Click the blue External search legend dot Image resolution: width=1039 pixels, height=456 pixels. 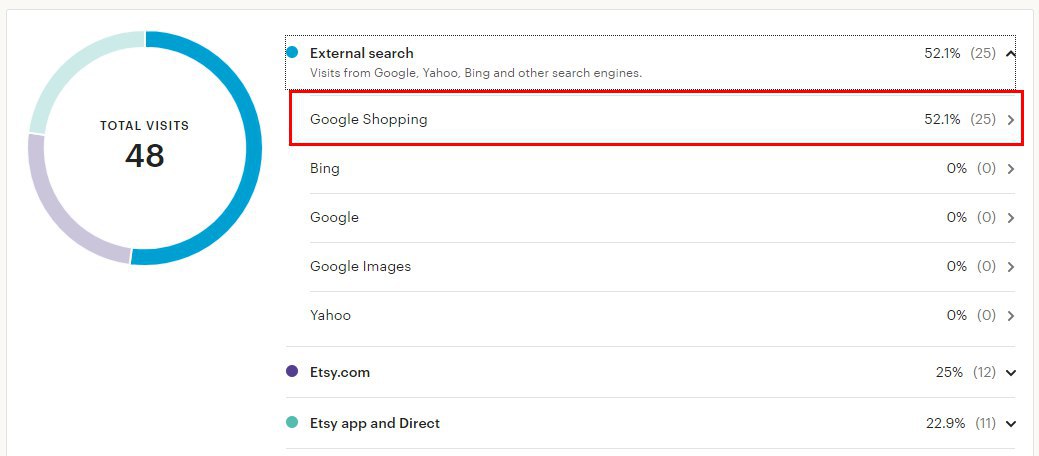coord(292,52)
